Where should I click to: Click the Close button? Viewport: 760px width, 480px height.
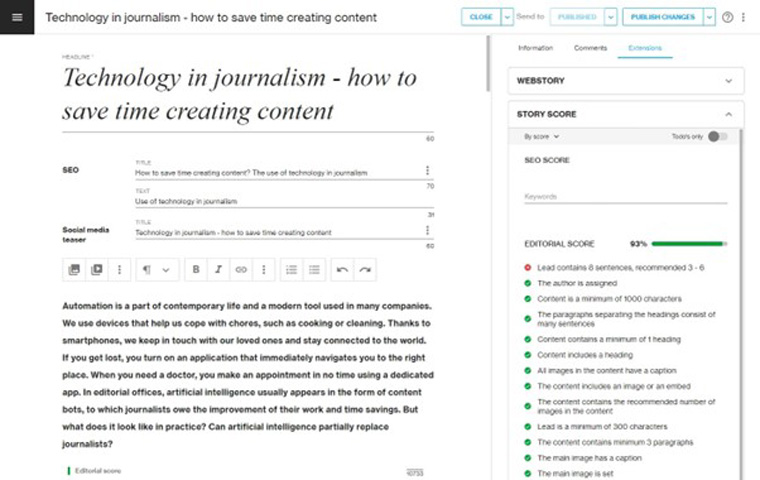481,17
